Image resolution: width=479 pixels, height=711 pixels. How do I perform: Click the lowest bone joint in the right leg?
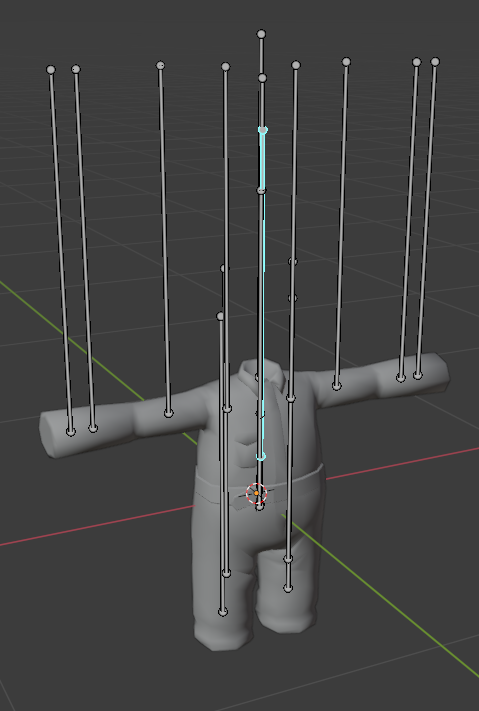click(288, 588)
